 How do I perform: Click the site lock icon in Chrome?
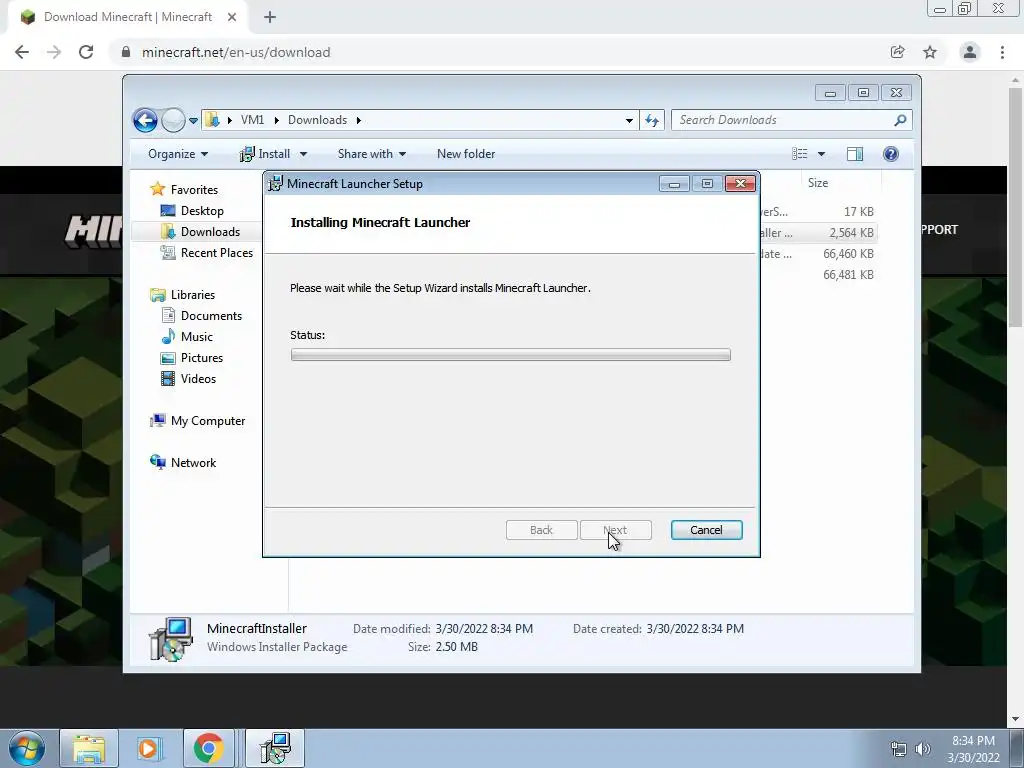126,52
